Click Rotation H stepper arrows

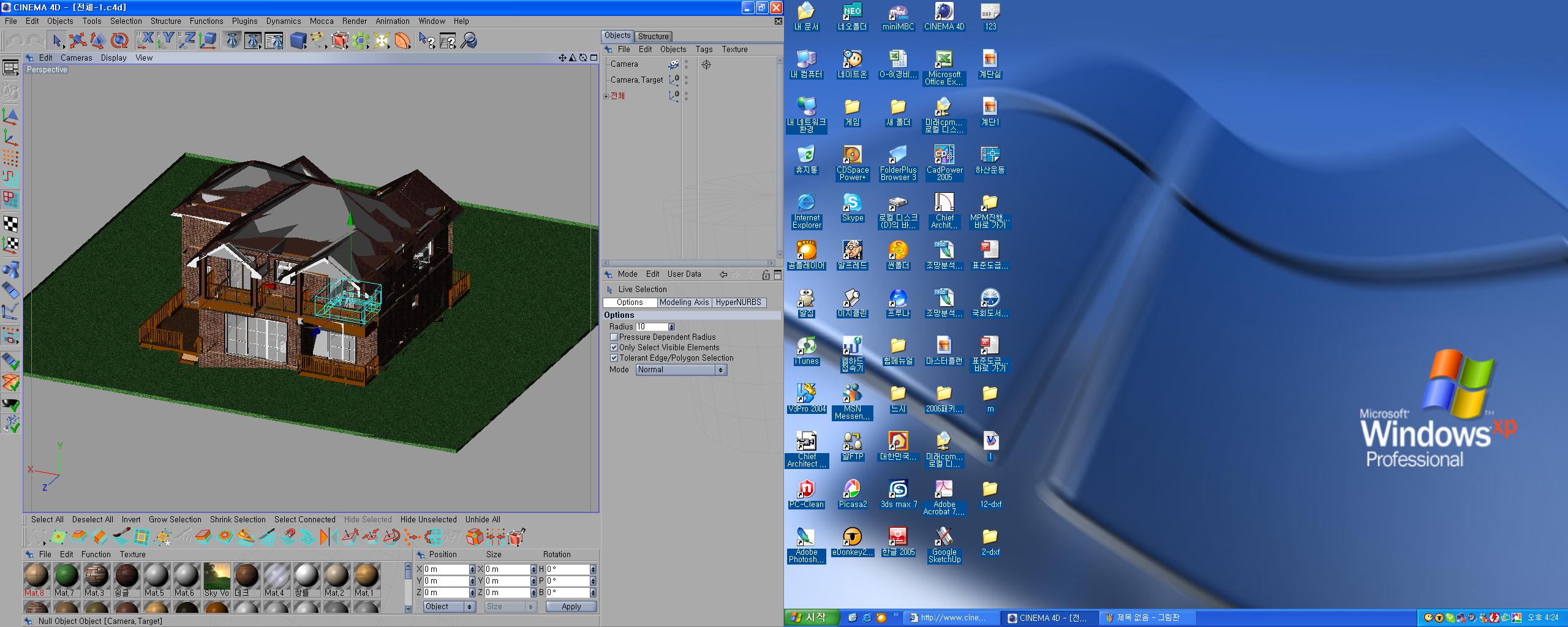coord(593,569)
